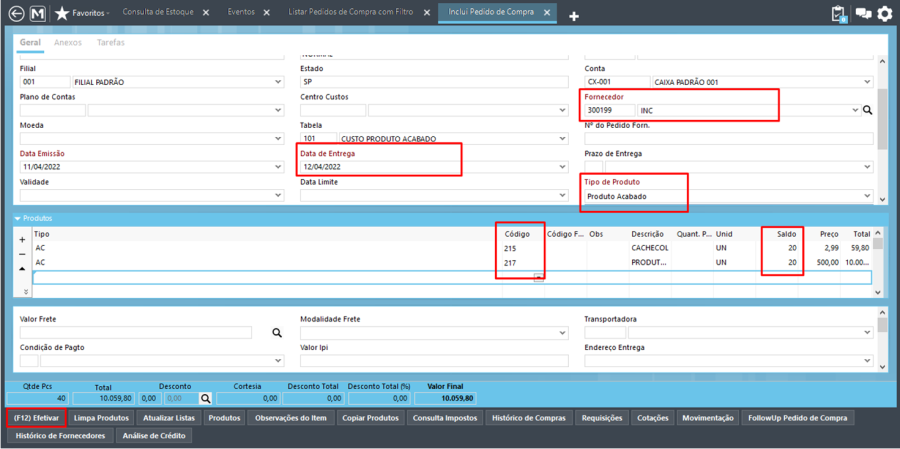
Task: Click the Valor Frete search magnifier
Action: [x=277, y=332]
